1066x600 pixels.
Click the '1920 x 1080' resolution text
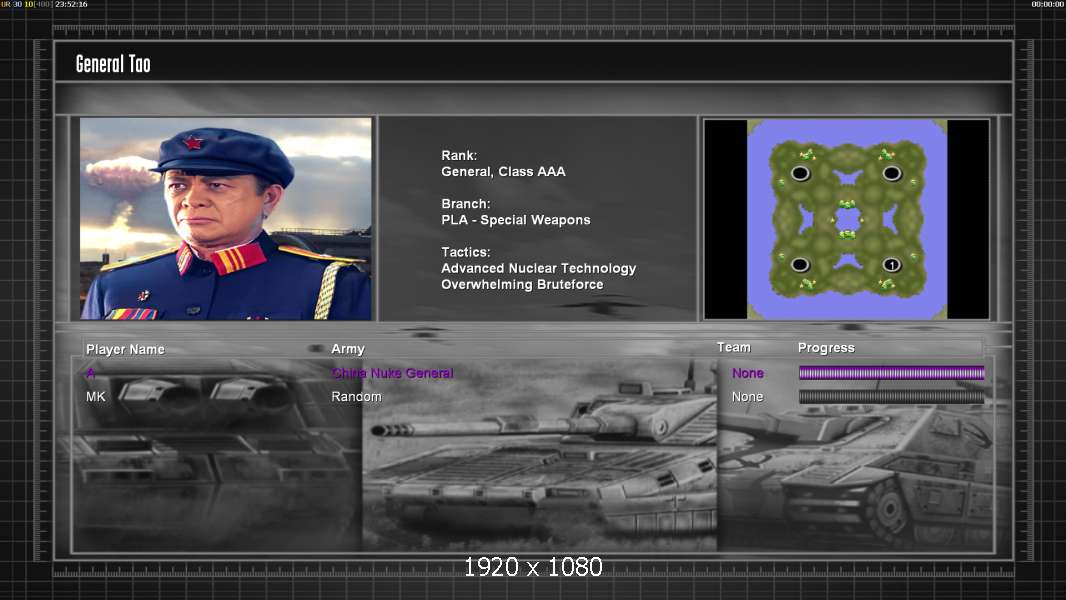533,567
